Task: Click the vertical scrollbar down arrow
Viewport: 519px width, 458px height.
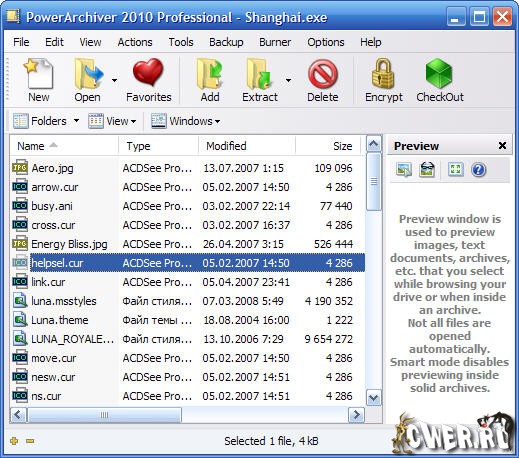Action: pyautogui.click(x=373, y=397)
